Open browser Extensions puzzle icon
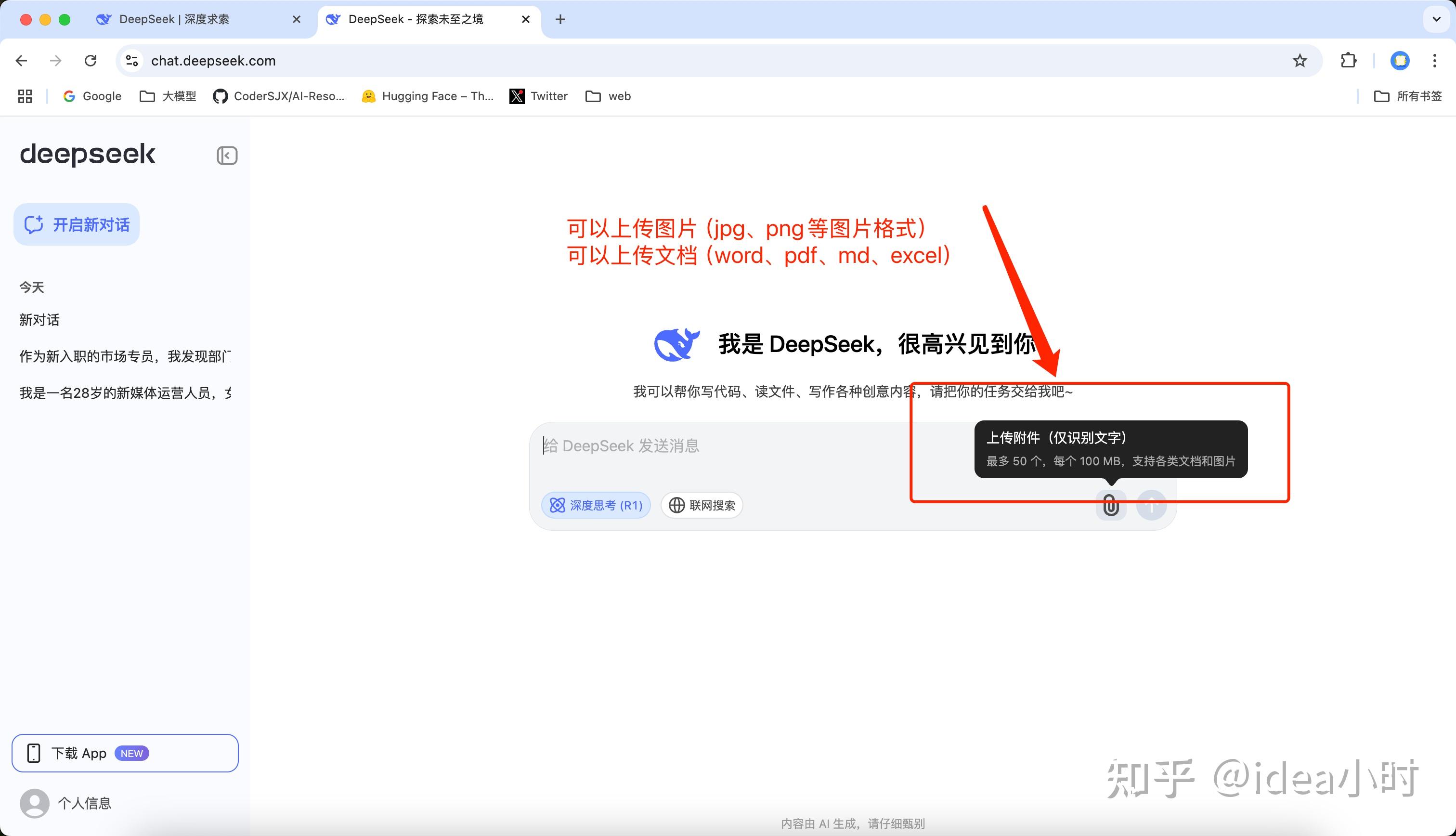 coord(1348,60)
